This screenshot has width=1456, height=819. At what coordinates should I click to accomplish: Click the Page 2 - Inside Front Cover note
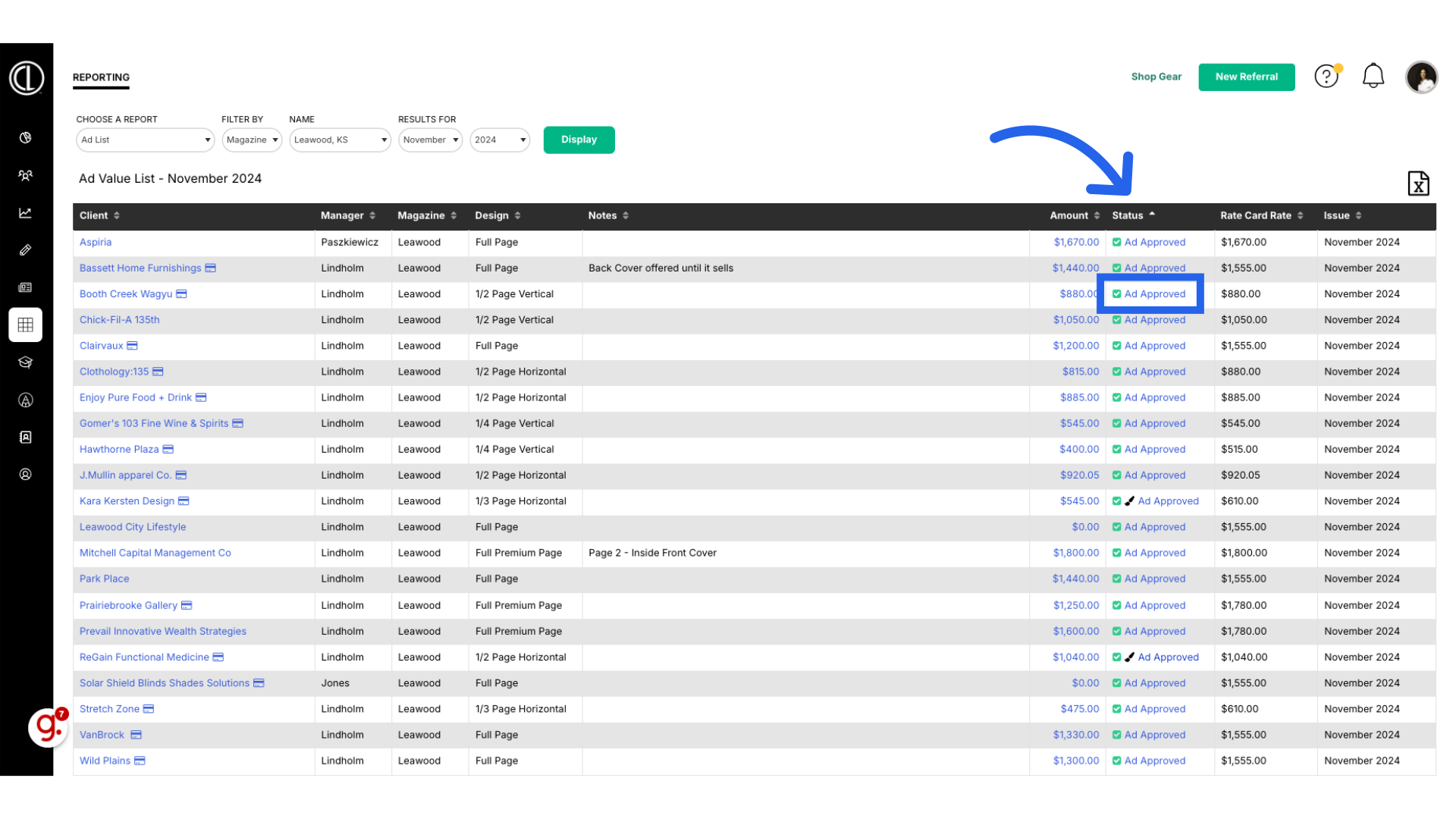[x=652, y=553]
